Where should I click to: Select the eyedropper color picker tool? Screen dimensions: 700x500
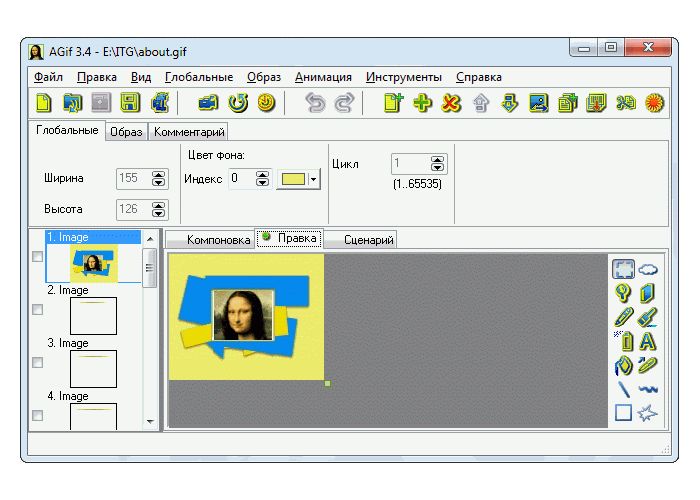pyautogui.click(x=648, y=366)
